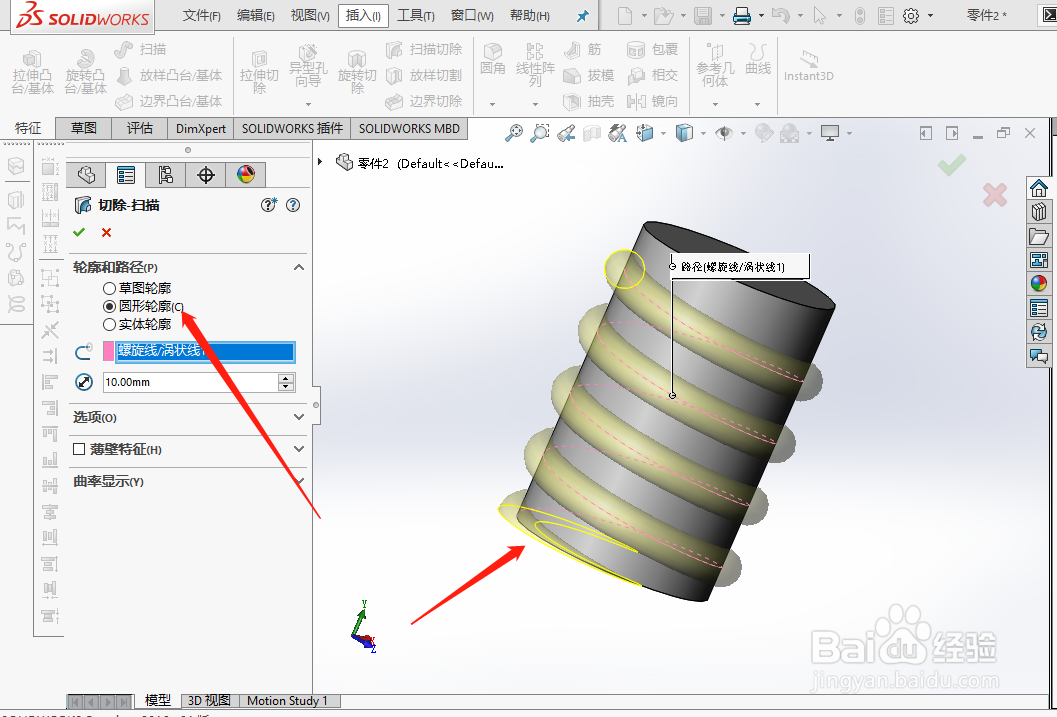The width and height of the screenshot is (1057, 717).
Task: Collapse the 轮廓和路径 section
Action: point(299,268)
